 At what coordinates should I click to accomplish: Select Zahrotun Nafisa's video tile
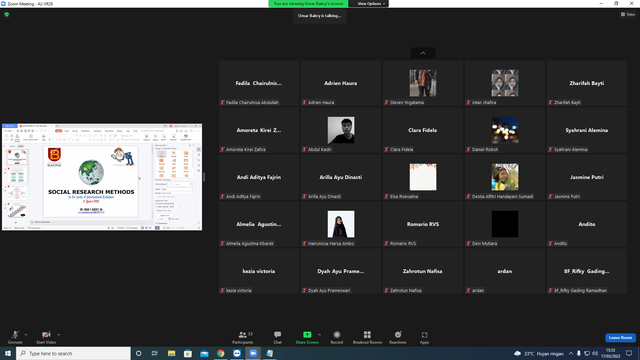pos(423,271)
